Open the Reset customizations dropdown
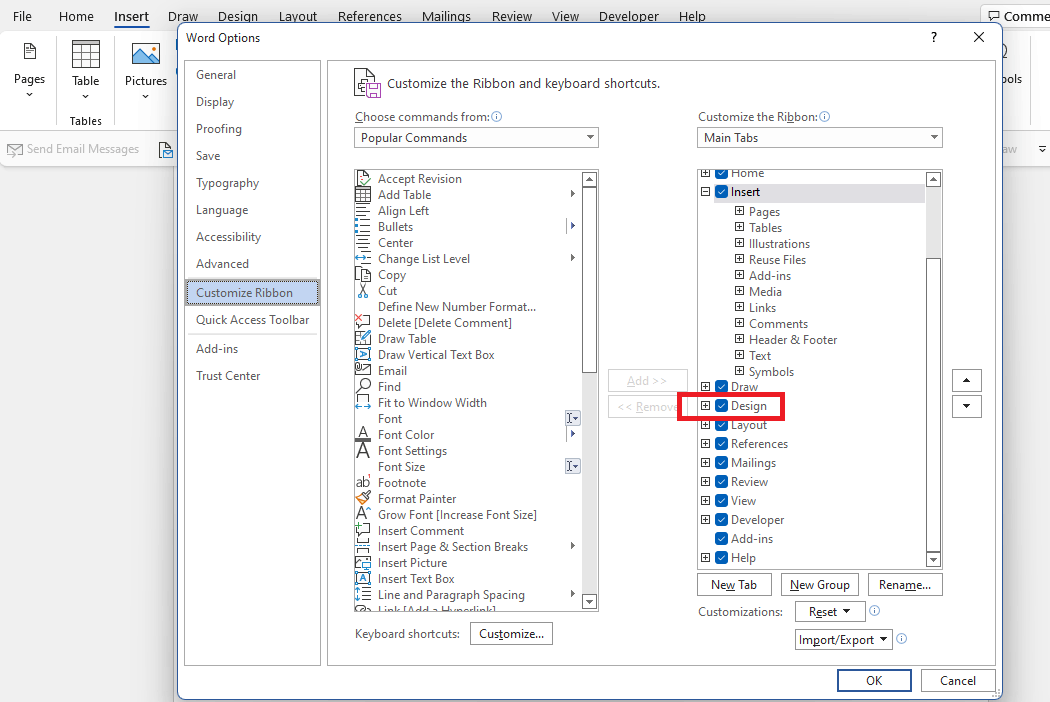The width and height of the screenshot is (1050, 702). pos(830,612)
